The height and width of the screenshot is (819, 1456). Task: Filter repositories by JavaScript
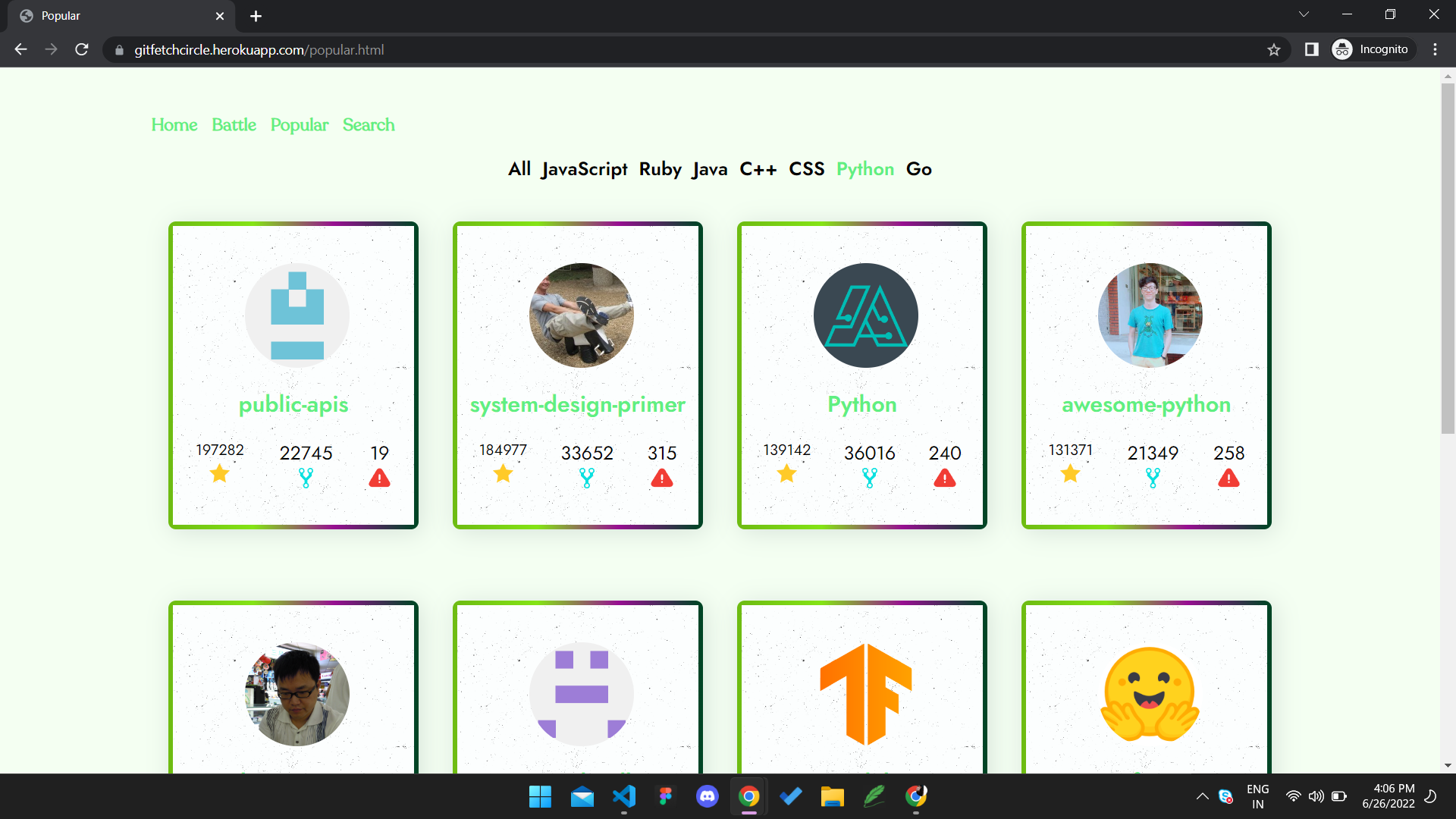tap(584, 169)
